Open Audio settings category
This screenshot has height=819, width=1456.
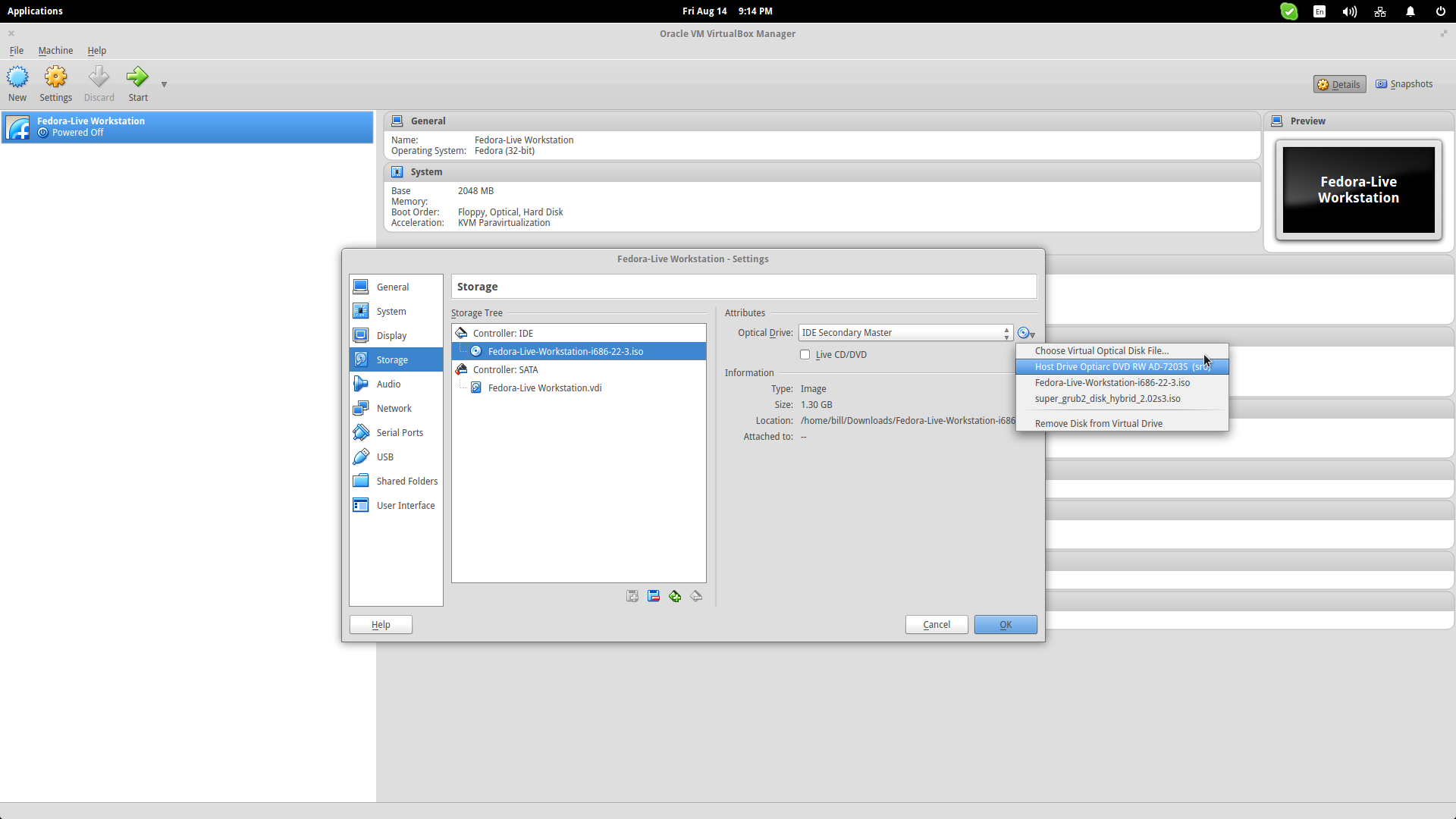[396, 384]
